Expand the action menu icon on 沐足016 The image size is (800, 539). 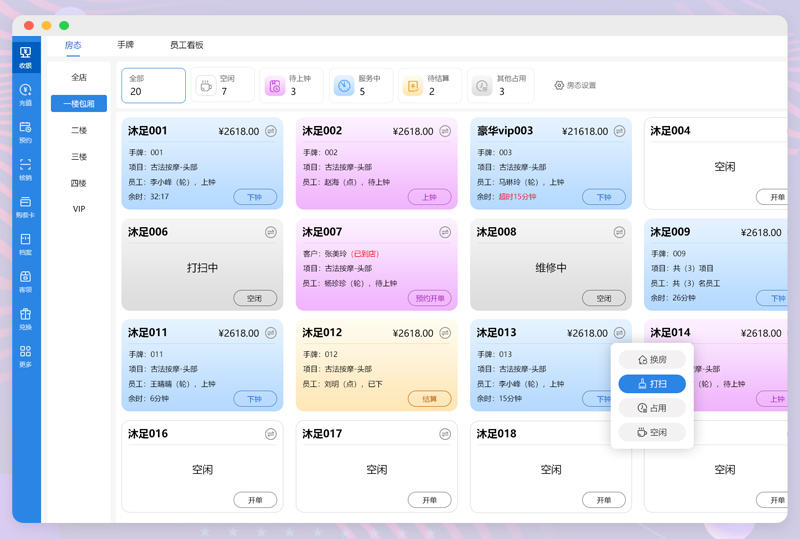point(271,434)
